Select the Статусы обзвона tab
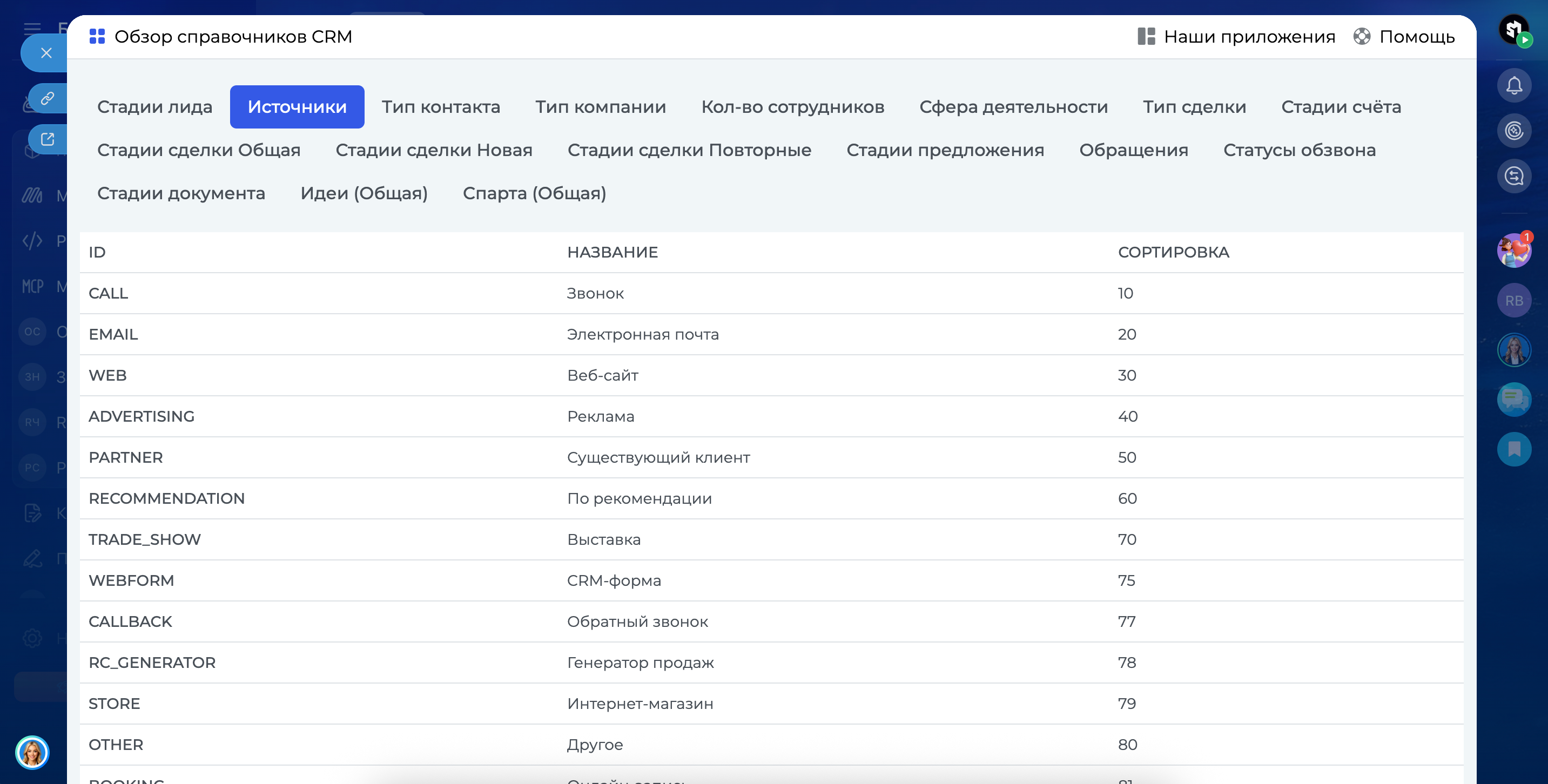 pyautogui.click(x=1299, y=150)
